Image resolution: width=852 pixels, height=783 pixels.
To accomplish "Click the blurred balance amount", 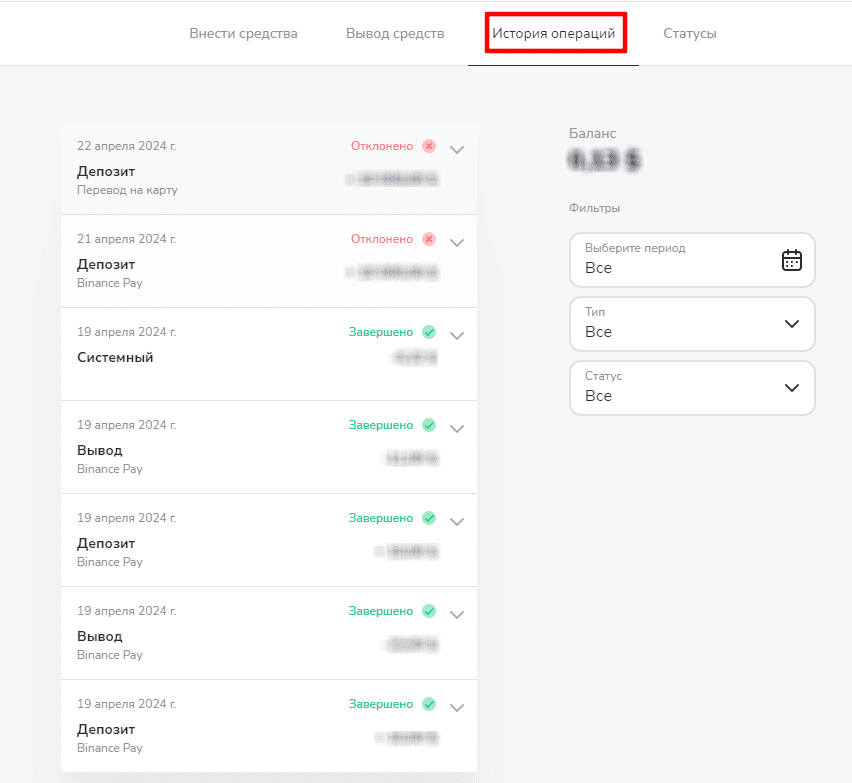I will point(604,160).
